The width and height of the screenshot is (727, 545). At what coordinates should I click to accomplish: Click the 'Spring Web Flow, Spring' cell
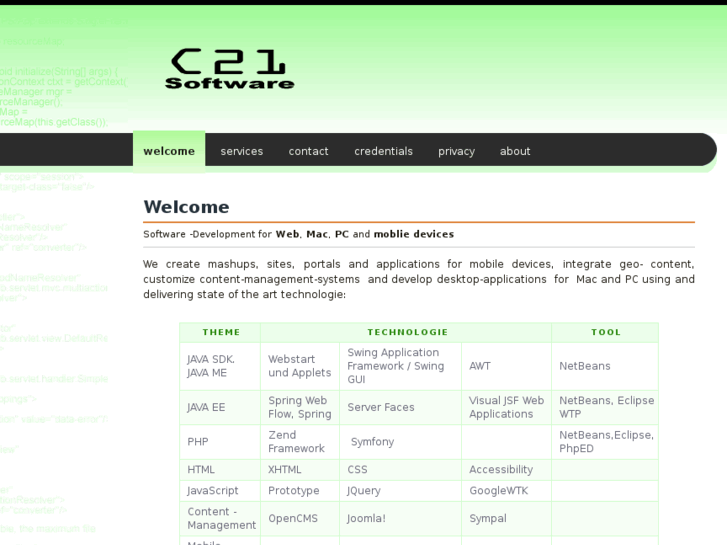coord(300,407)
